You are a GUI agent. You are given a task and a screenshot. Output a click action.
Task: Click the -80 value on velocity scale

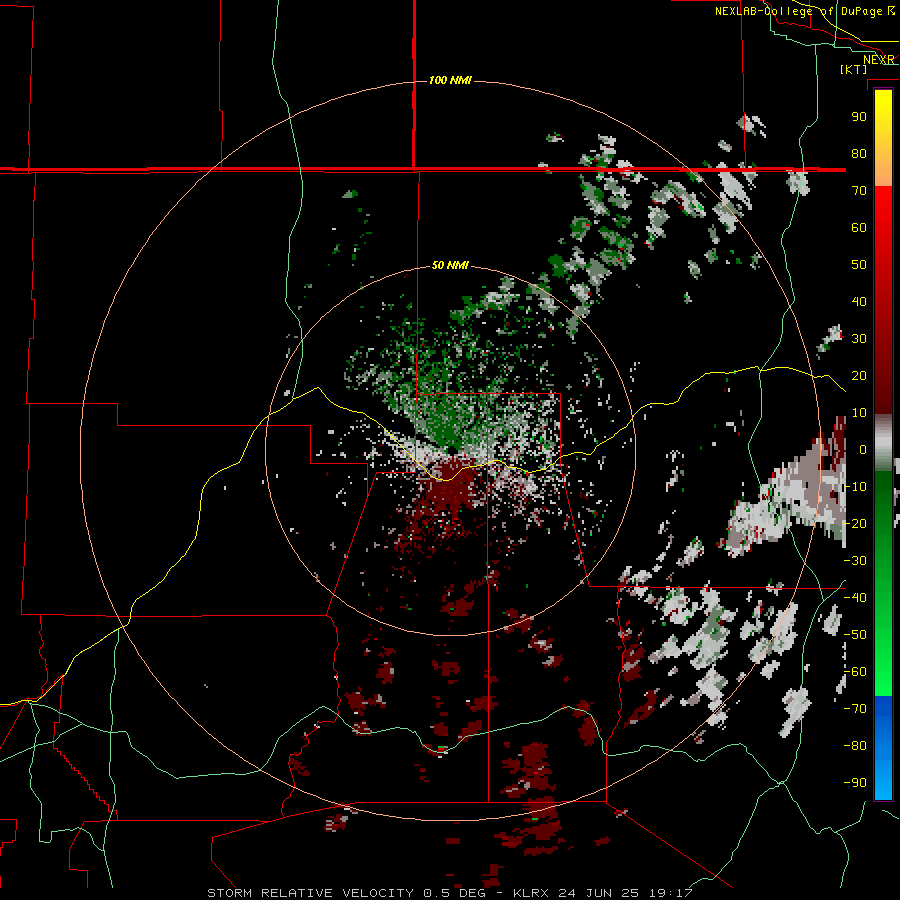[855, 746]
